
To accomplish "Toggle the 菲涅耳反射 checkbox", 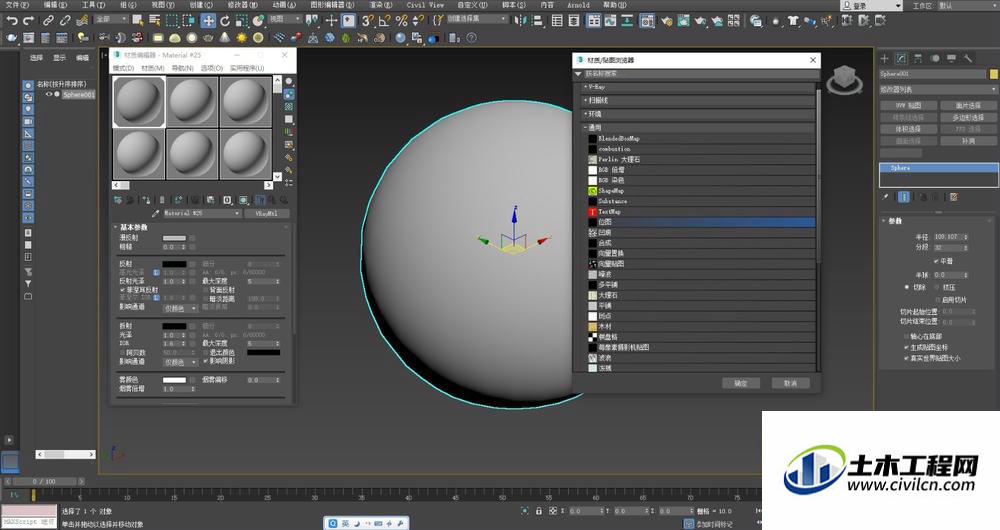I will pos(122,290).
